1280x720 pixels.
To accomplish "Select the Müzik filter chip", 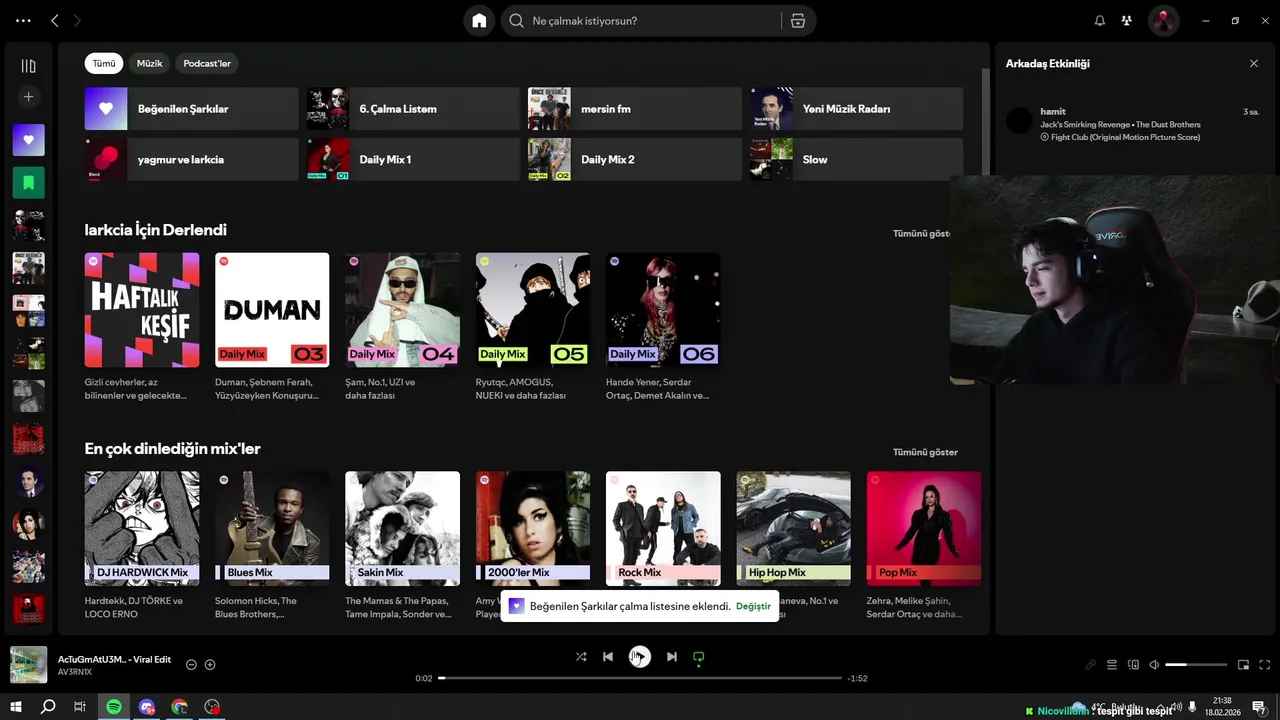I will point(149,63).
